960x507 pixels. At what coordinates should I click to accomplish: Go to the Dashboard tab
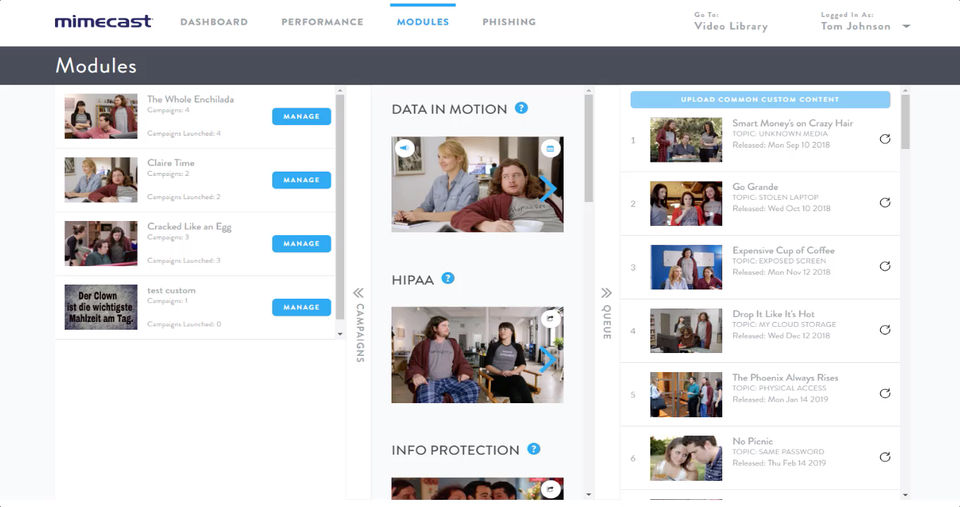(x=214, y=22)
